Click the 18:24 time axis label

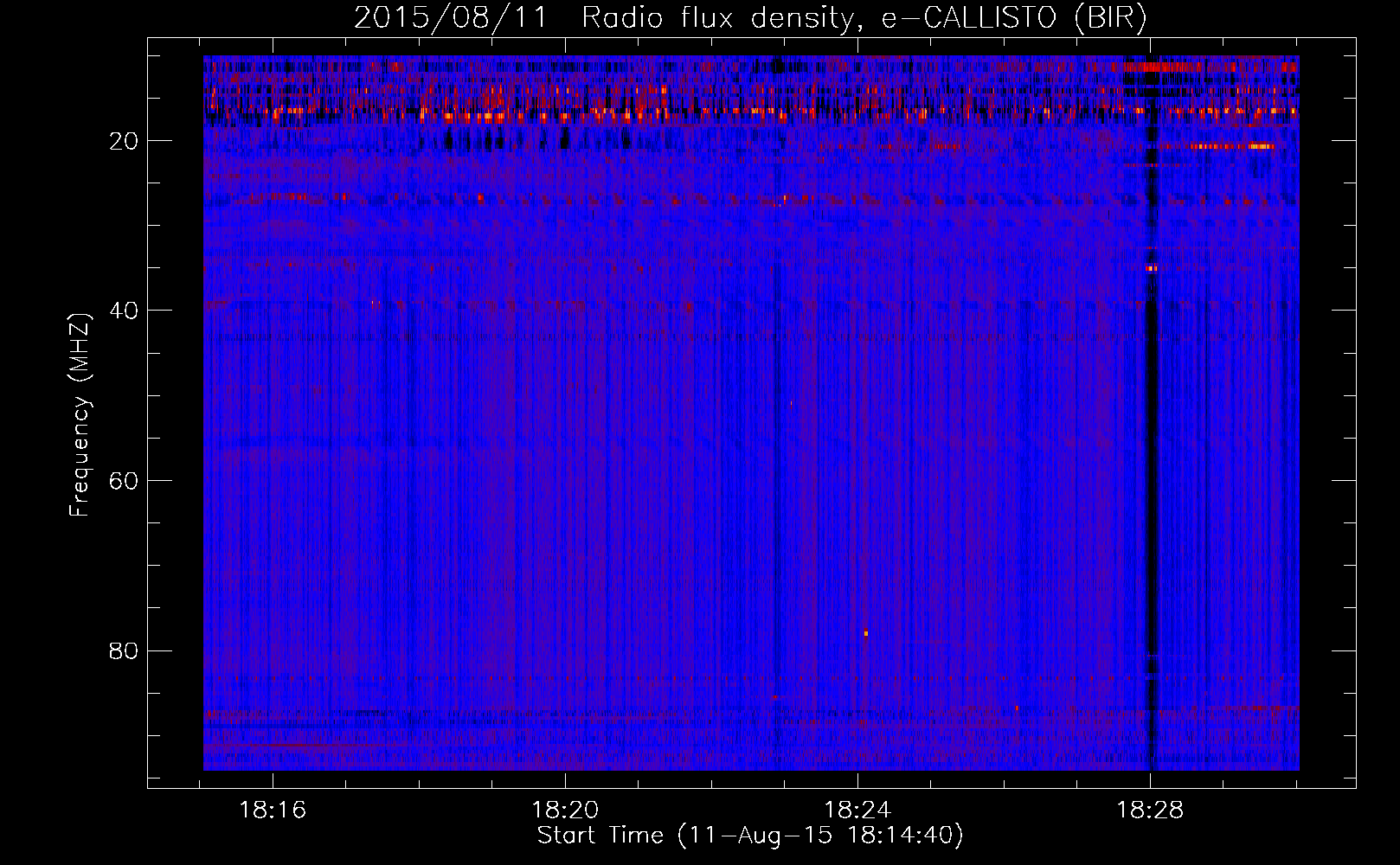[x=857, y=811]
